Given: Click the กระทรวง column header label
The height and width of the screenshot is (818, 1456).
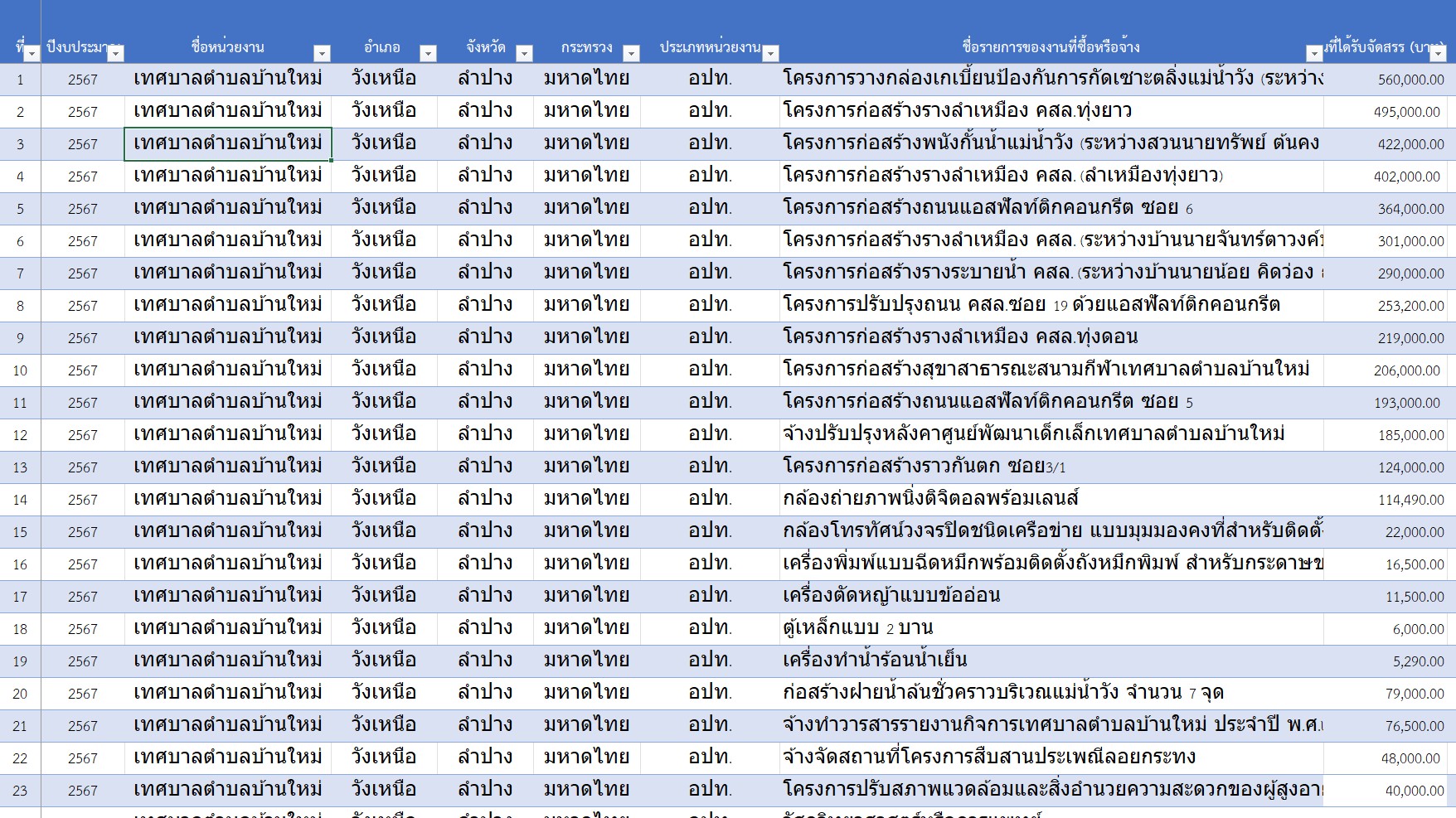Looking at the screenshot, I should tap(586, 47).
